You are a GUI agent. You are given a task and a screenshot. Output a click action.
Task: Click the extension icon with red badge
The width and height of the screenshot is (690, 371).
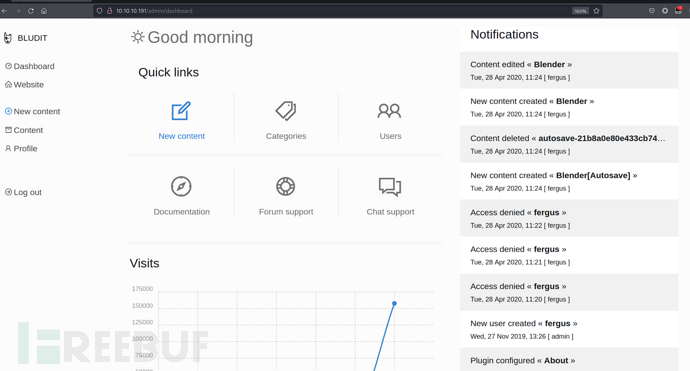click(x=678, y=10)
